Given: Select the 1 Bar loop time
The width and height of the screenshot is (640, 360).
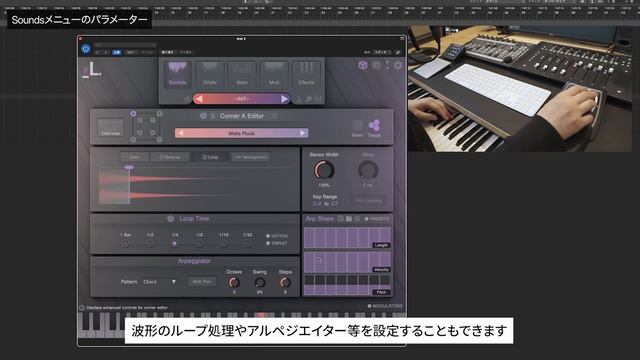Looking at the screenshot, I should 125,243.
